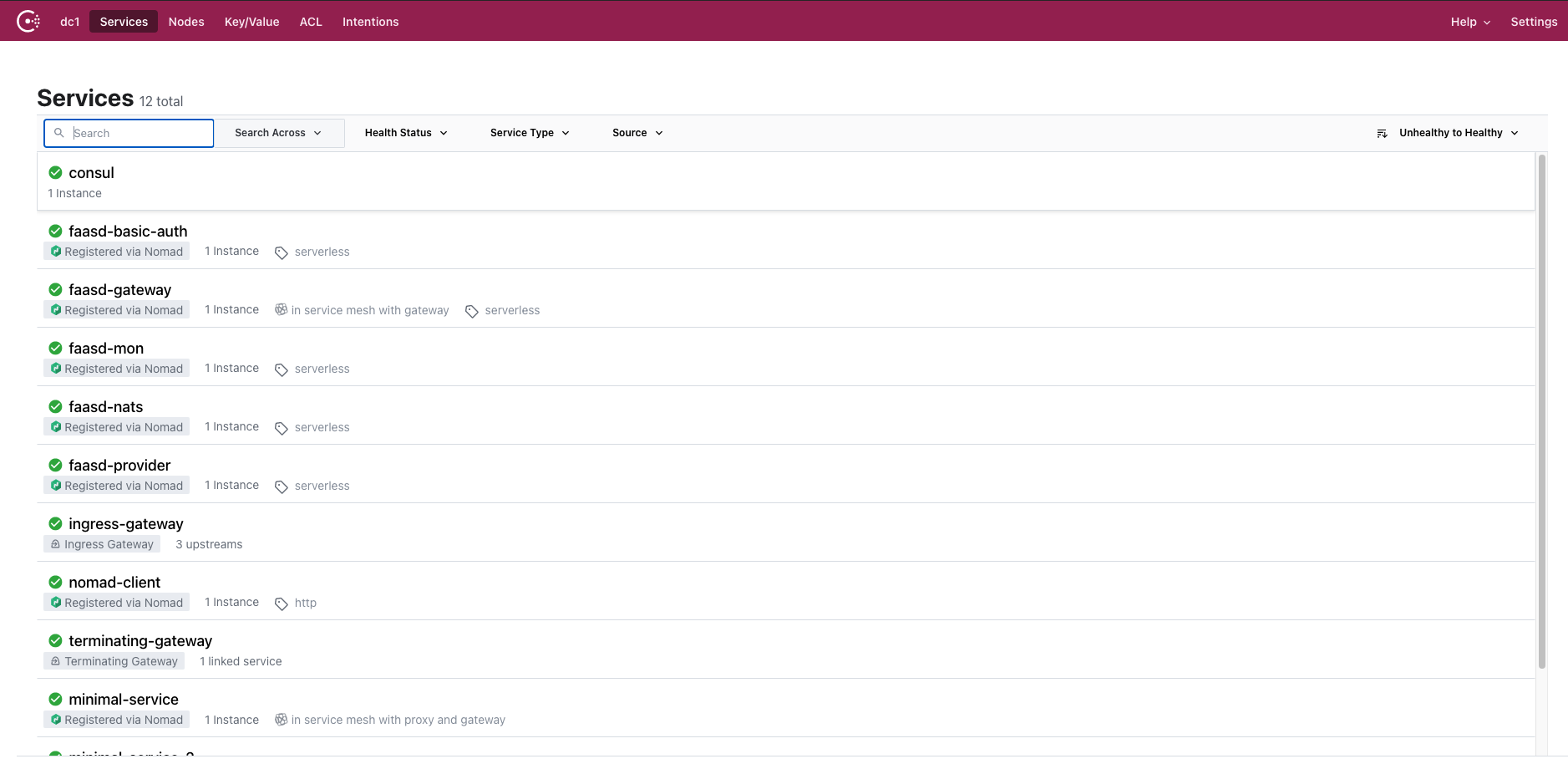The width and height of the screenshot is (1568, 764).
Task: Click tag icon in faasd-gateway row
Action: [472, 311]
